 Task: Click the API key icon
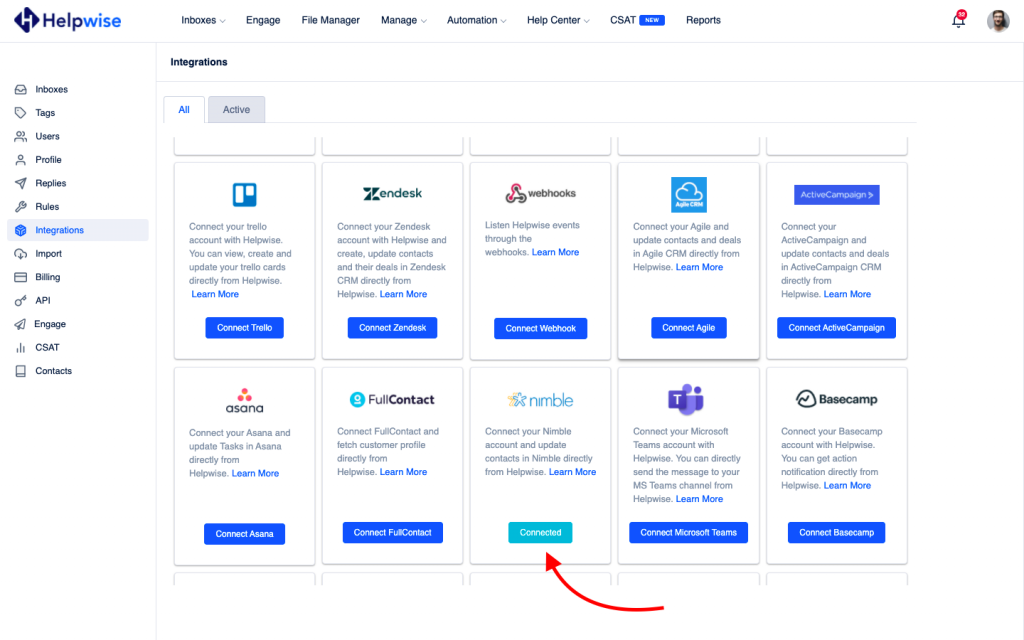21,301
